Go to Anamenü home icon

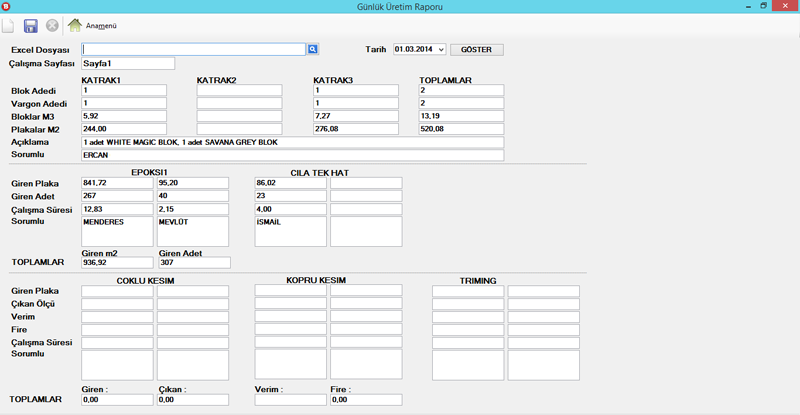pos(75,25)
